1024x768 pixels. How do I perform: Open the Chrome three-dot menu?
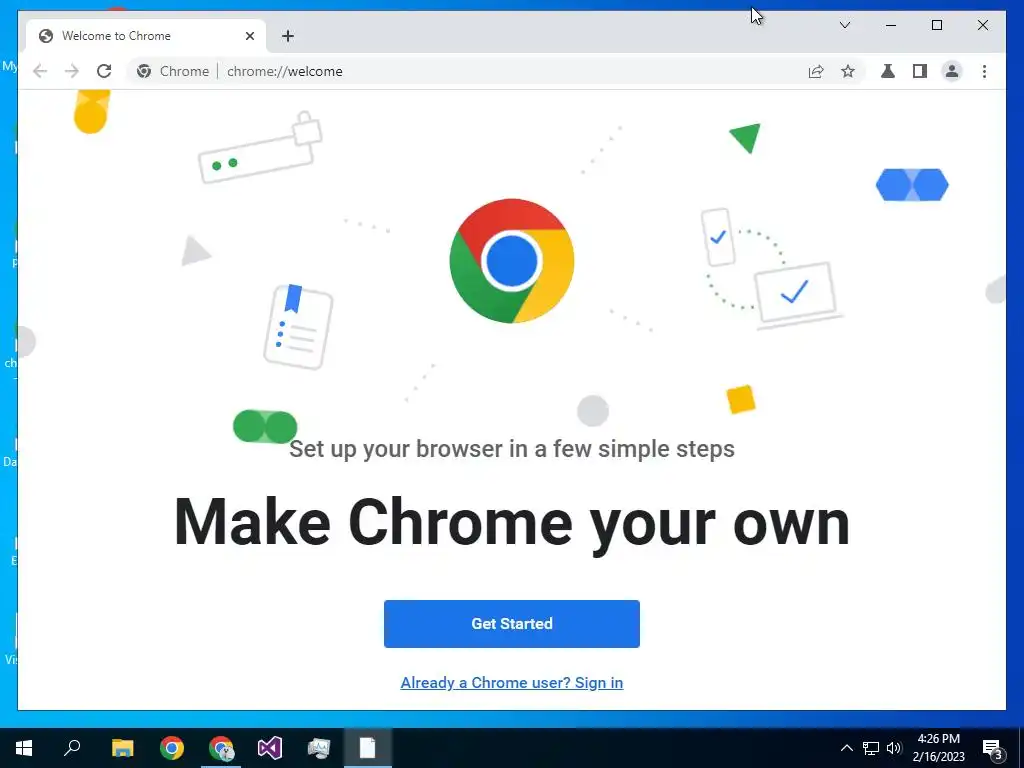984,71
